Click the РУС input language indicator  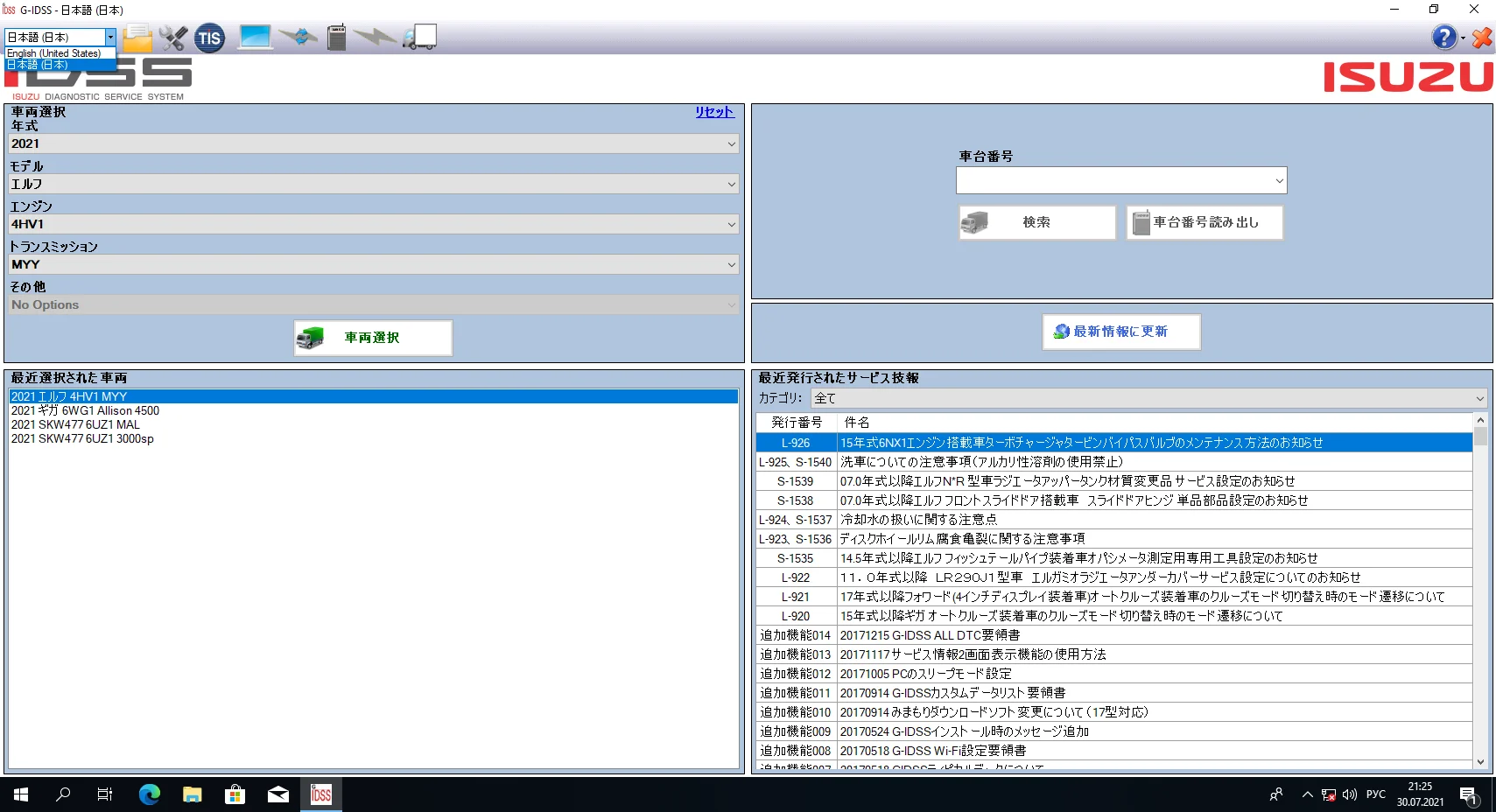pyautogui.click(x=1376, y=794)
